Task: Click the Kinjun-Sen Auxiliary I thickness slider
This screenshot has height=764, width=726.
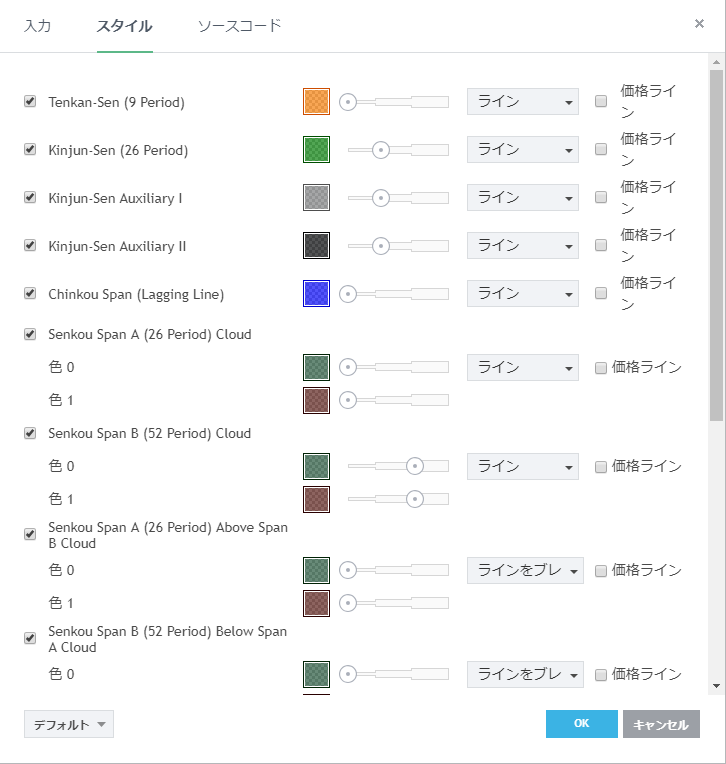Action: (397, 198)
